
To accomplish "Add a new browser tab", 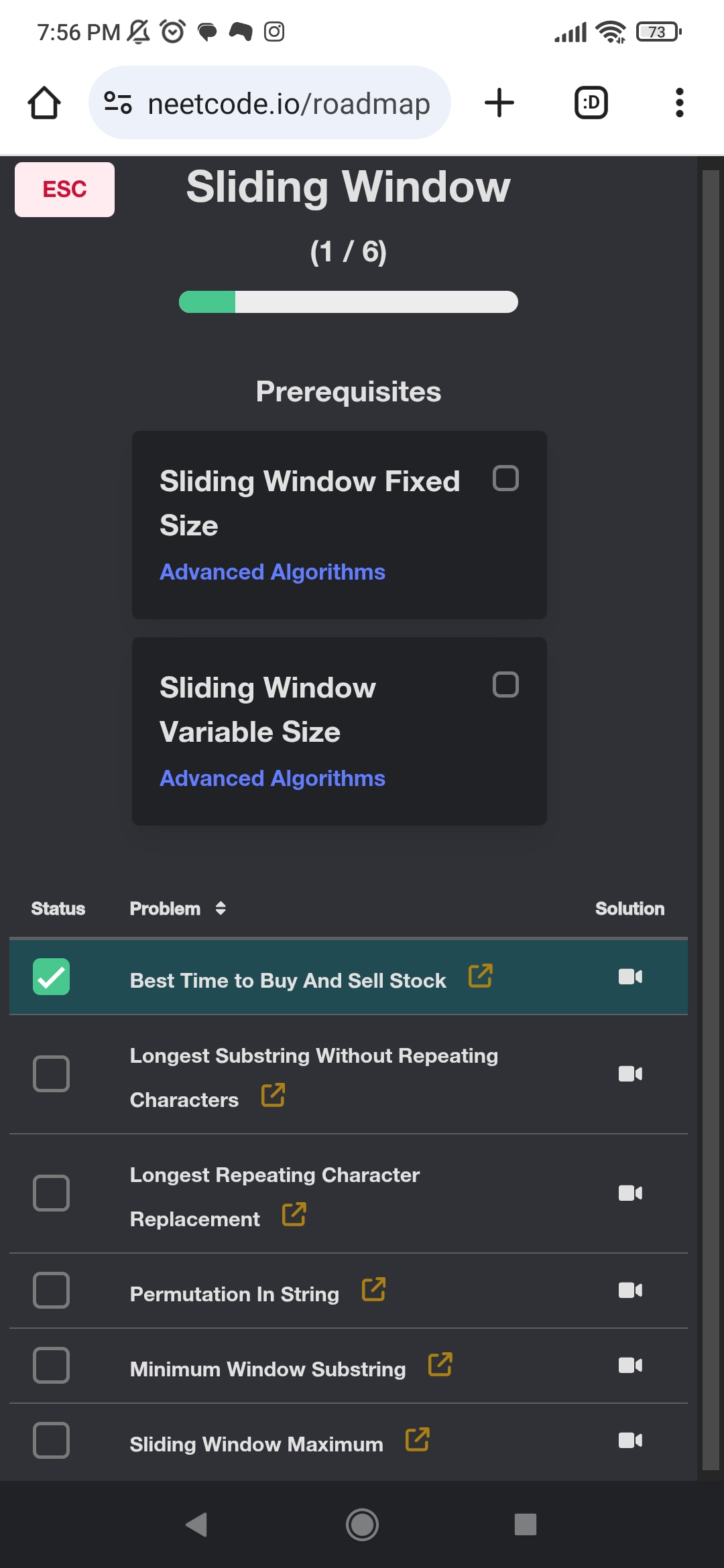I will tap(499, 103).
